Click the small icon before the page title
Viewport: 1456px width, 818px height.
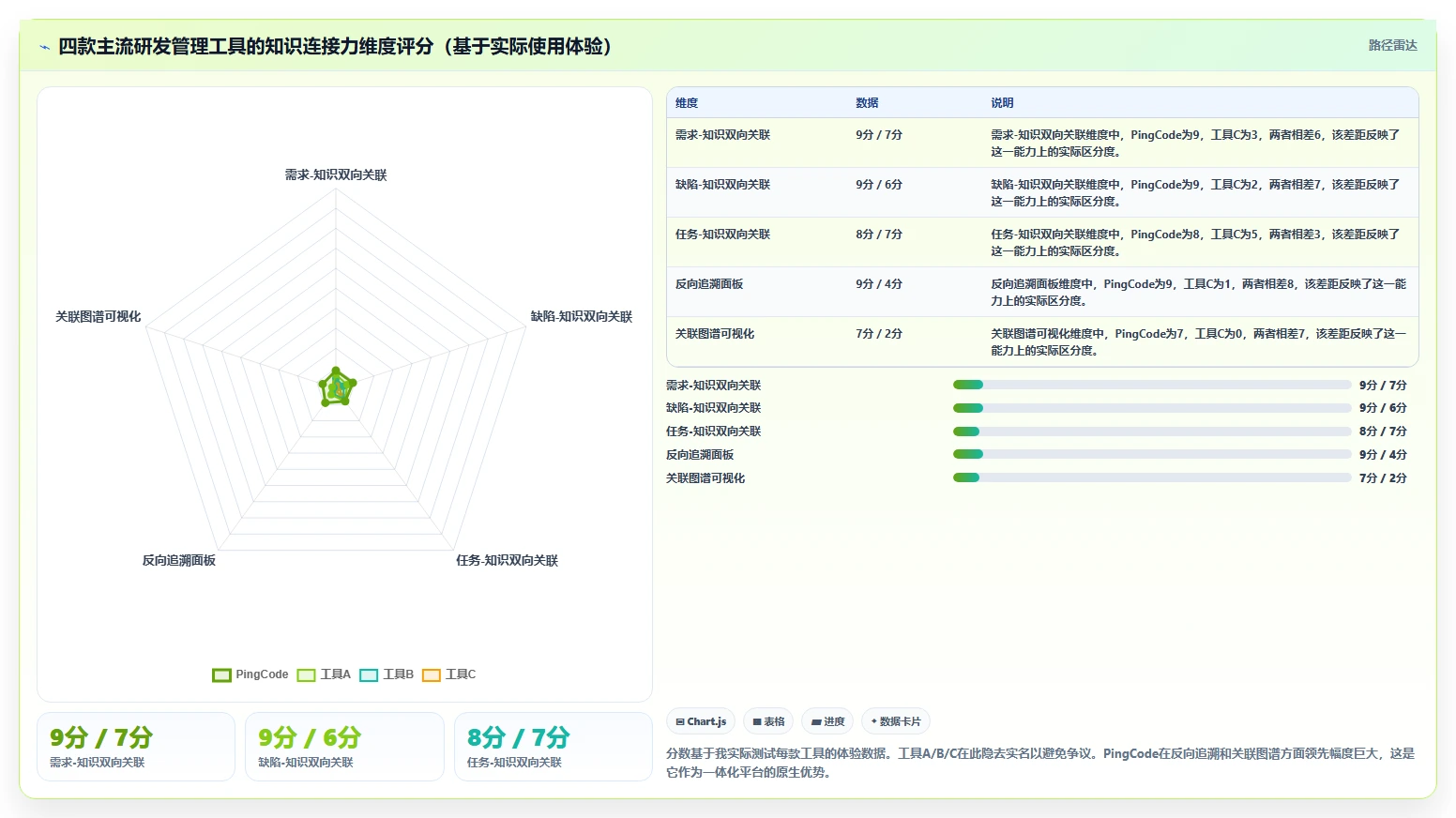coord(44,47)
